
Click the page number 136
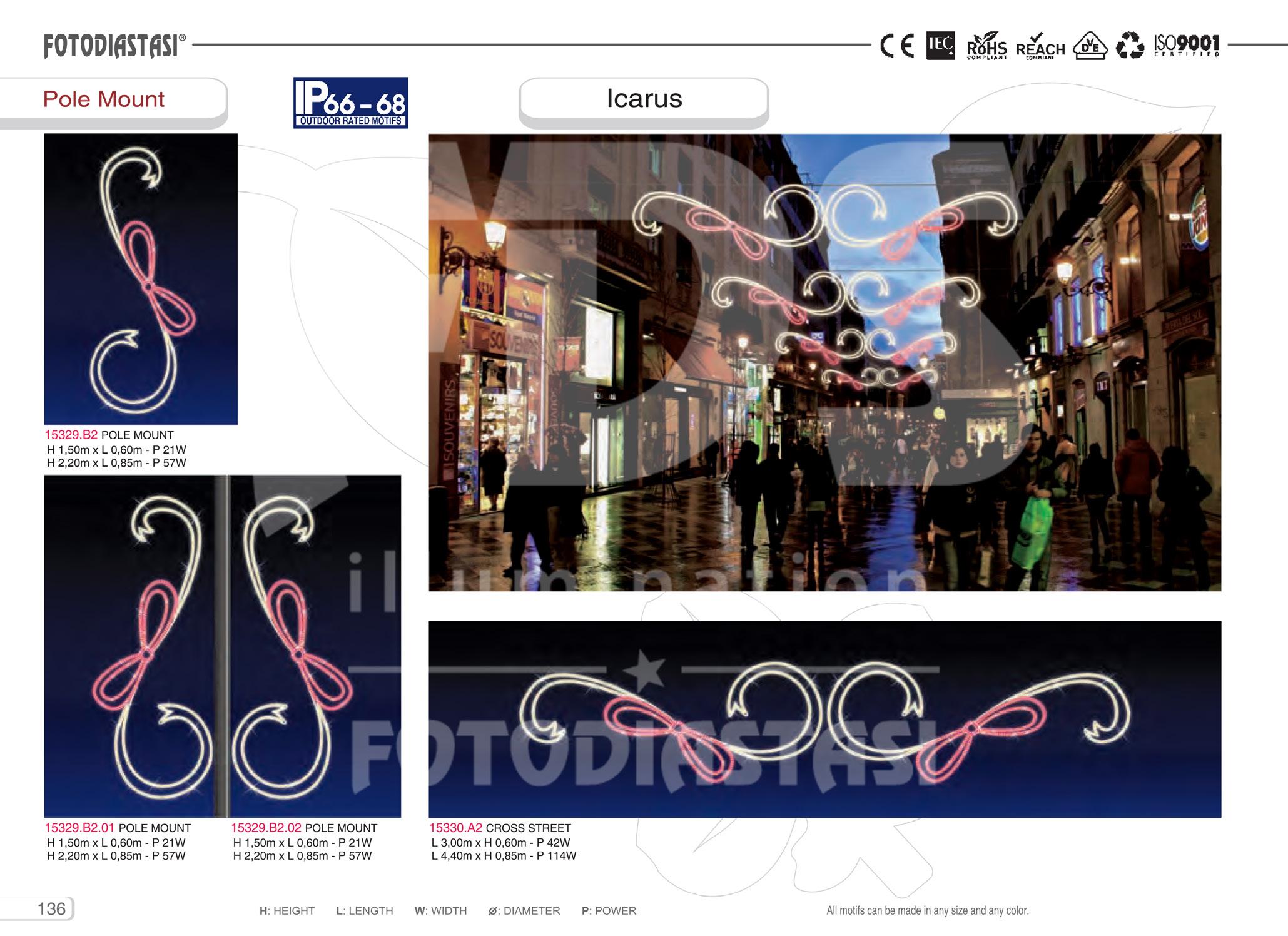[51, 909]
